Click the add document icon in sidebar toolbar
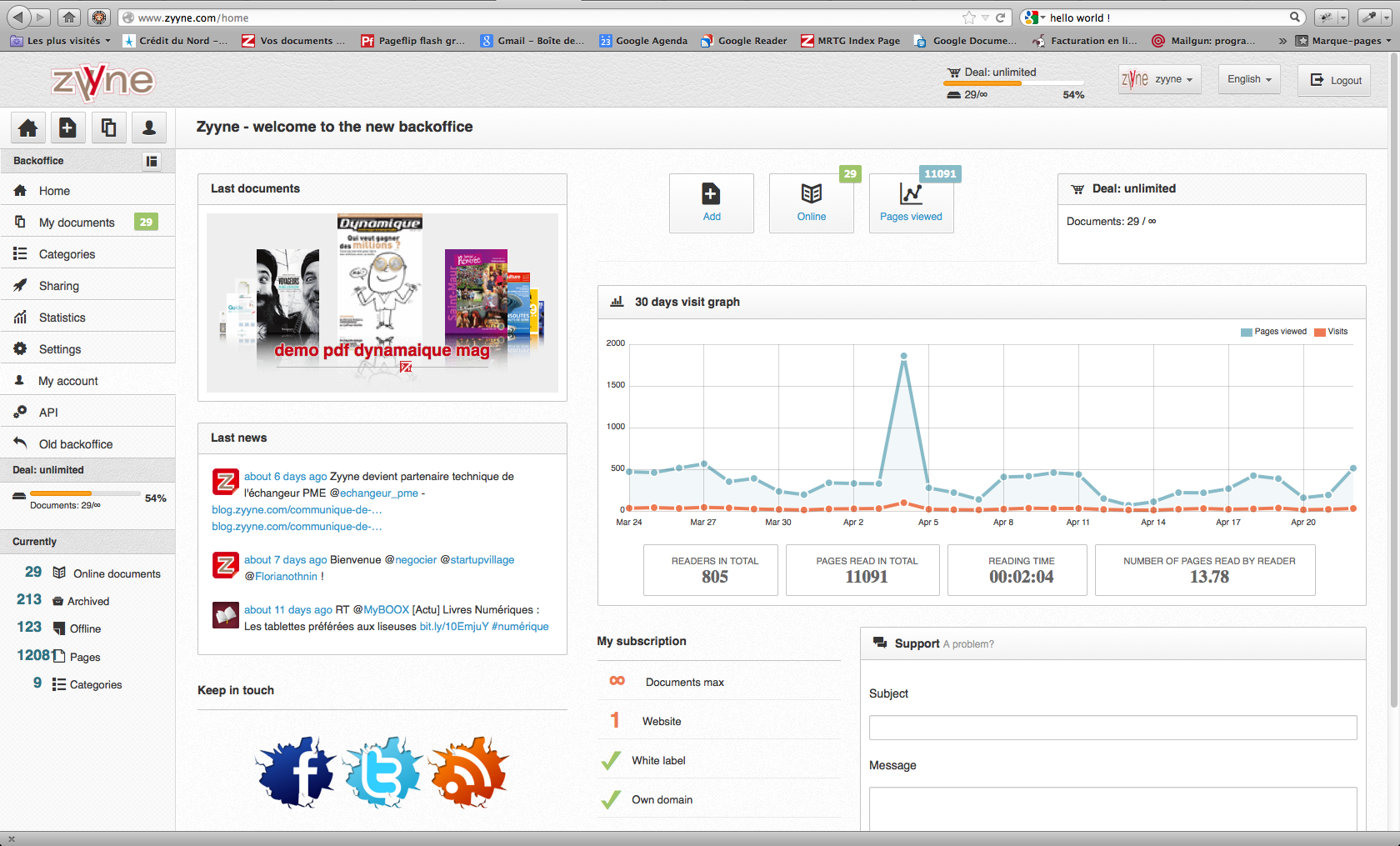 (x=67, y=128)
